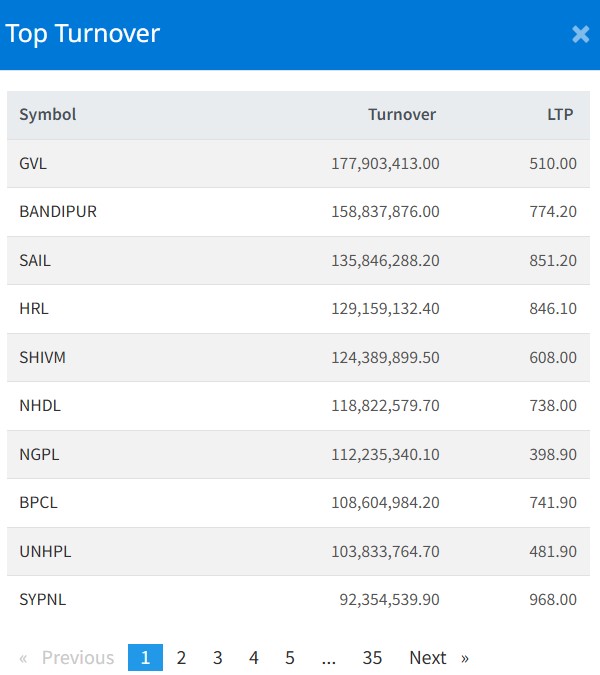The width and height of the screenshot is (600, 675).
Task: Click the Previous page button
Action: pyautogui.click(x=67, y=657)
